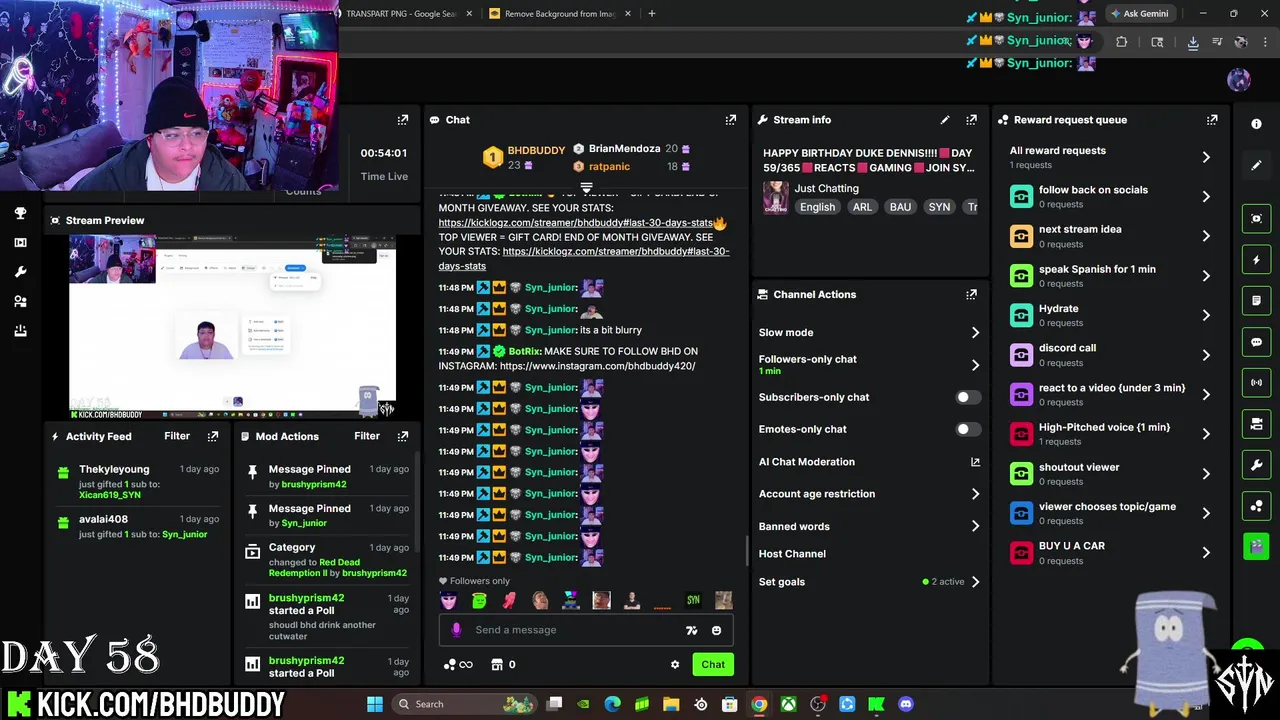Click 'shoutout viewer' reward row
This screenshot has height=720, width=1280.
pyautogui.click(x=1110, y=474)
